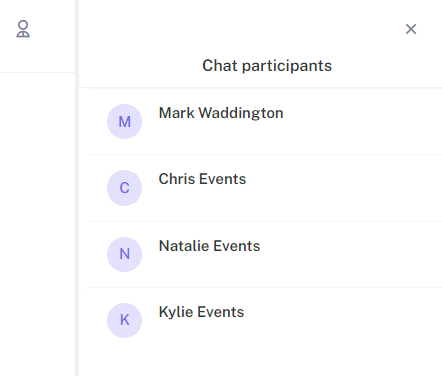Open Mark Waddington's name
The height and width of the screenshot is (376, 442).
pos(221,113)
